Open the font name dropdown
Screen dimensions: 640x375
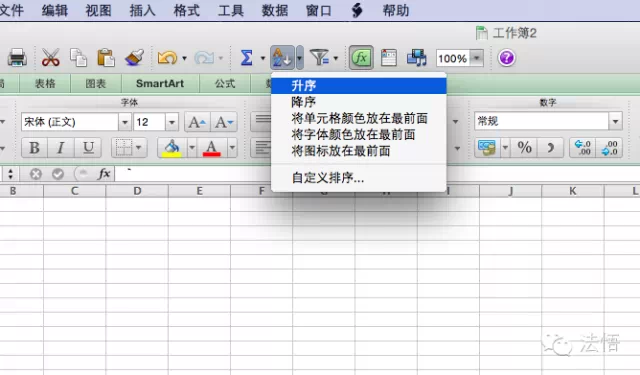pos(124,122)
